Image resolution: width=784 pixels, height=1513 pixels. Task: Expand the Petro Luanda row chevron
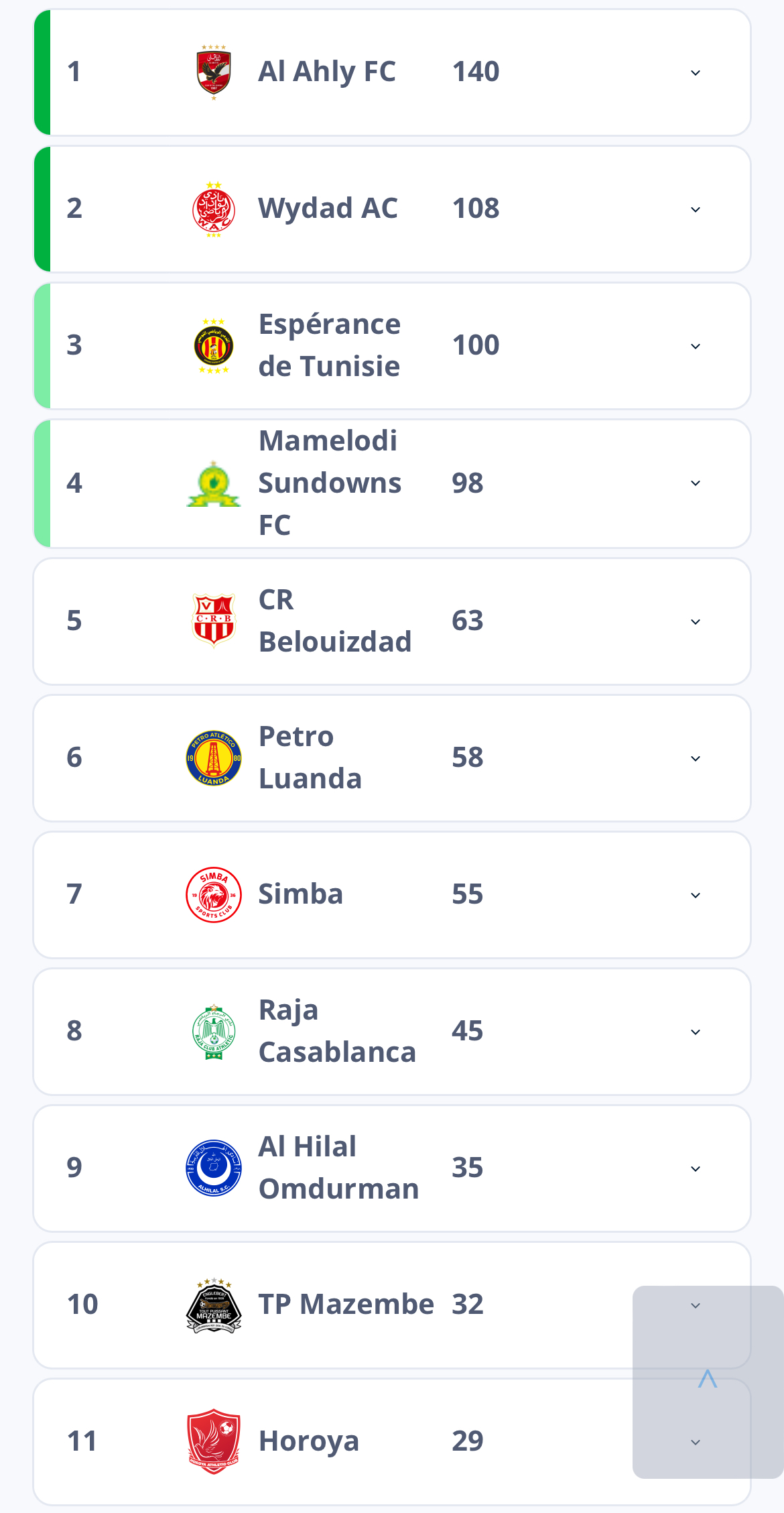click(696, 758)
